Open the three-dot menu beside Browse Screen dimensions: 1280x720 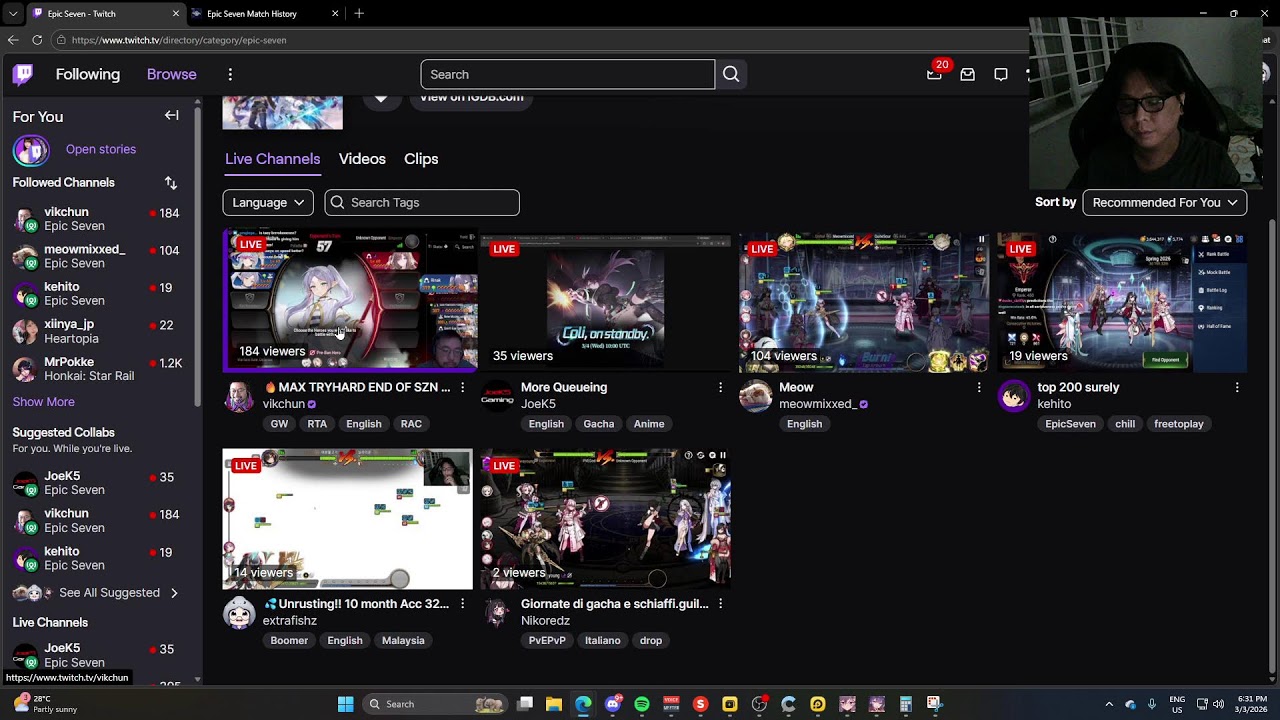tap(230, 74)
